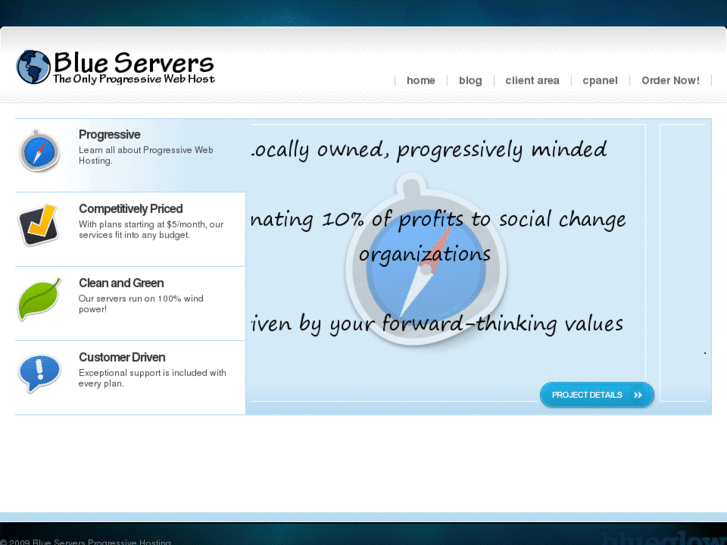Click 'With plans starting at $5/month' text
The image size is (727, 545).
pyautogui.click(x=143, y=224)
